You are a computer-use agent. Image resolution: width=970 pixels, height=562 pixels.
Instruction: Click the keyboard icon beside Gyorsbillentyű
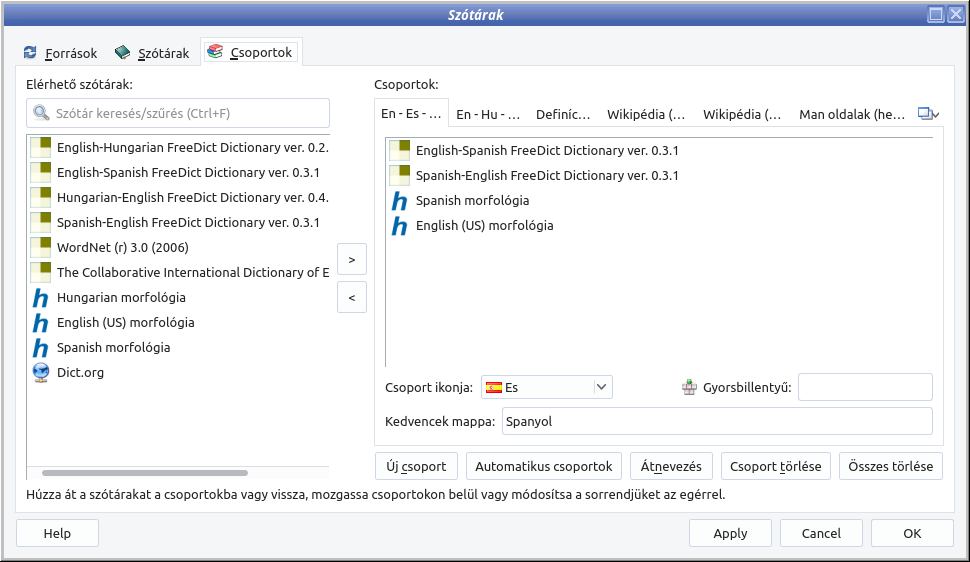click(x=689, y=387)
